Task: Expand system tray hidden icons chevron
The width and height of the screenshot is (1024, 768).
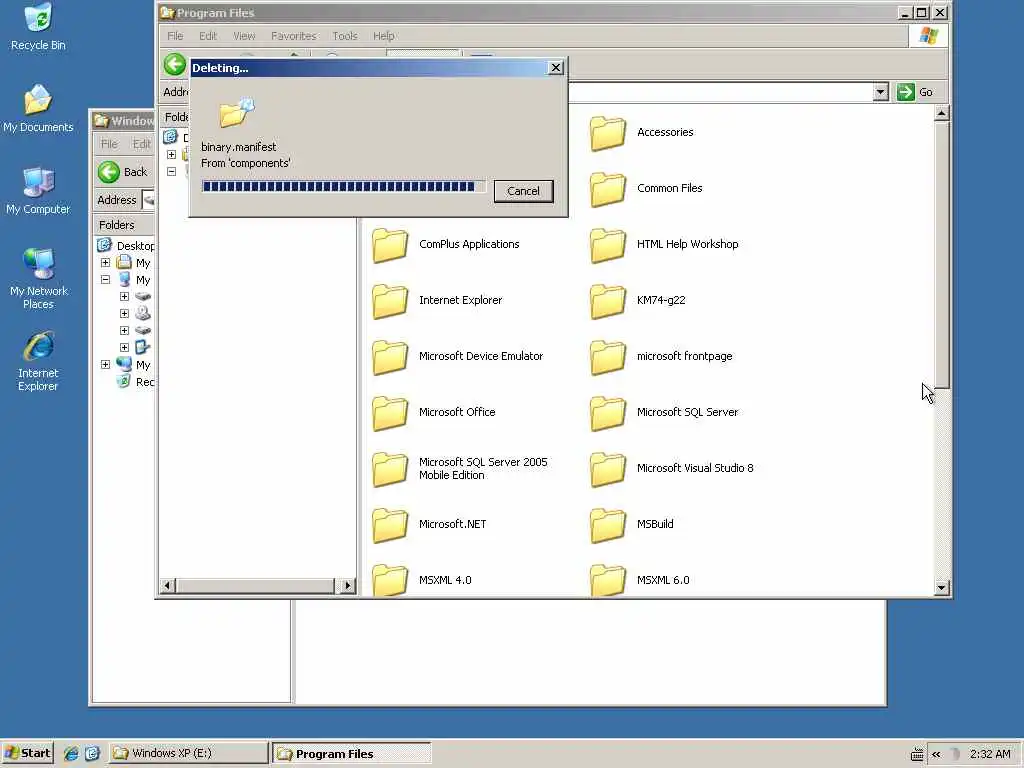Action: [x=936, y=754]
